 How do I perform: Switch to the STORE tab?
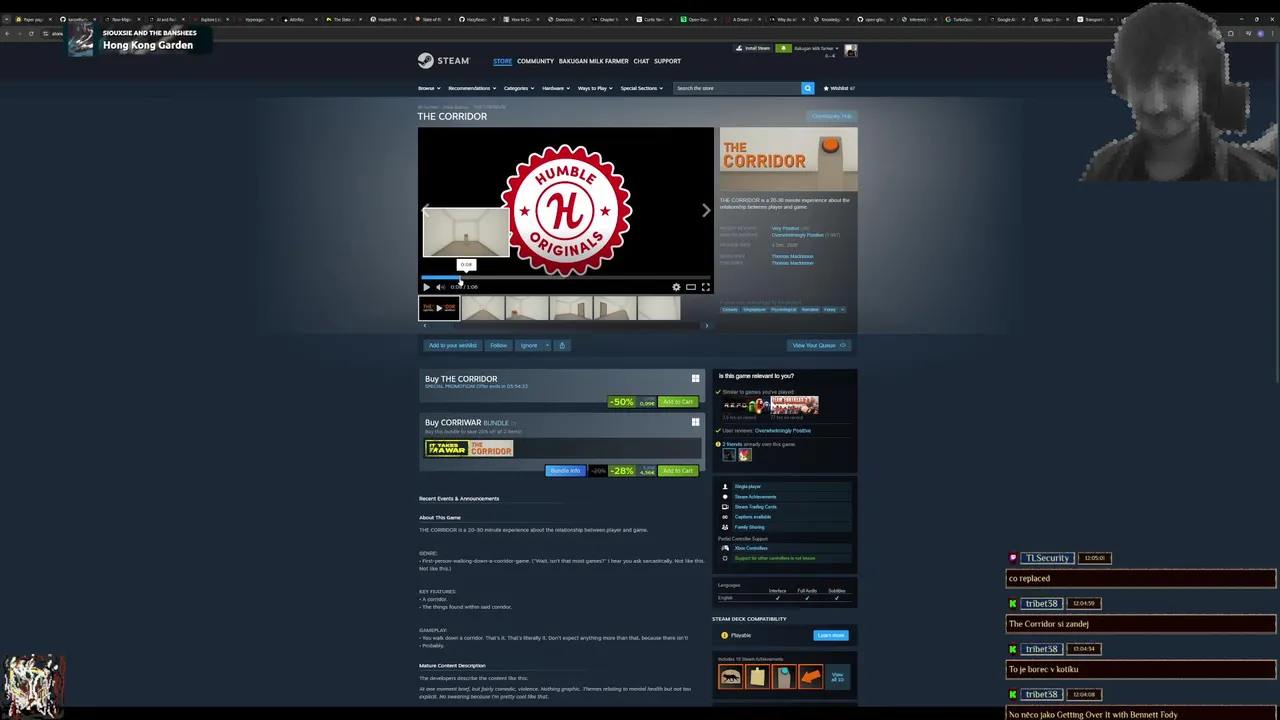[x=502, y=61]
